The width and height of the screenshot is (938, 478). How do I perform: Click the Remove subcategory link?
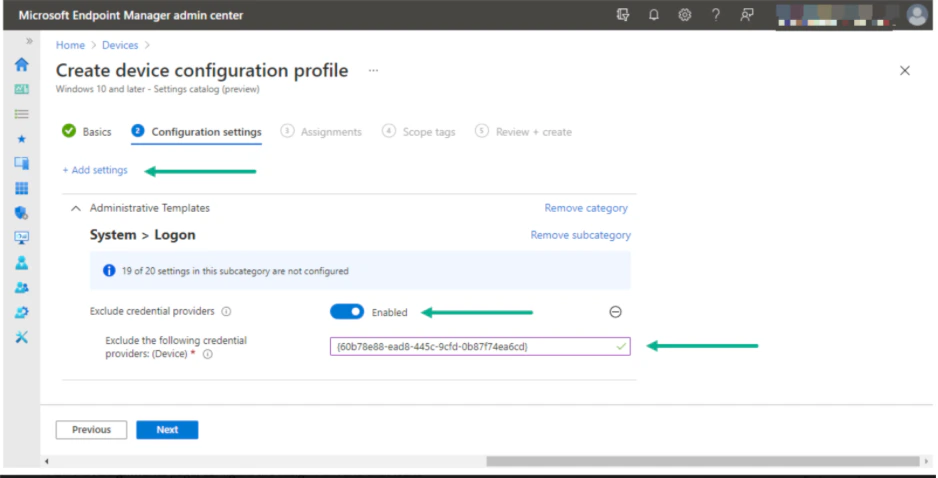(580, 235)
